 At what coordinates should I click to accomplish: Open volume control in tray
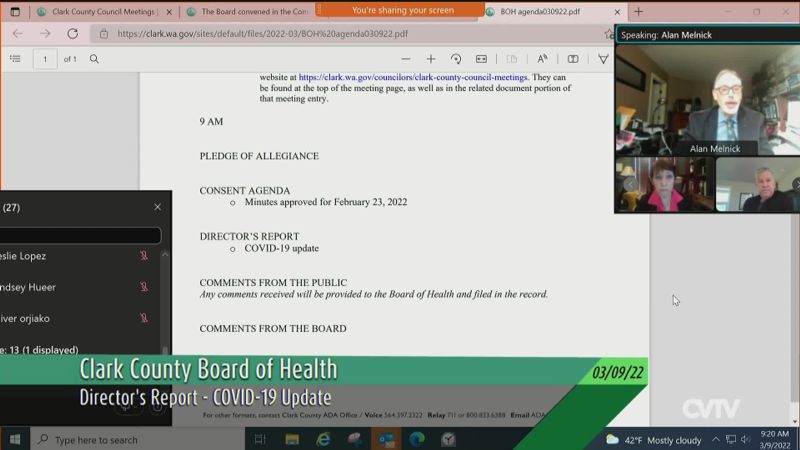coord(746,439)
